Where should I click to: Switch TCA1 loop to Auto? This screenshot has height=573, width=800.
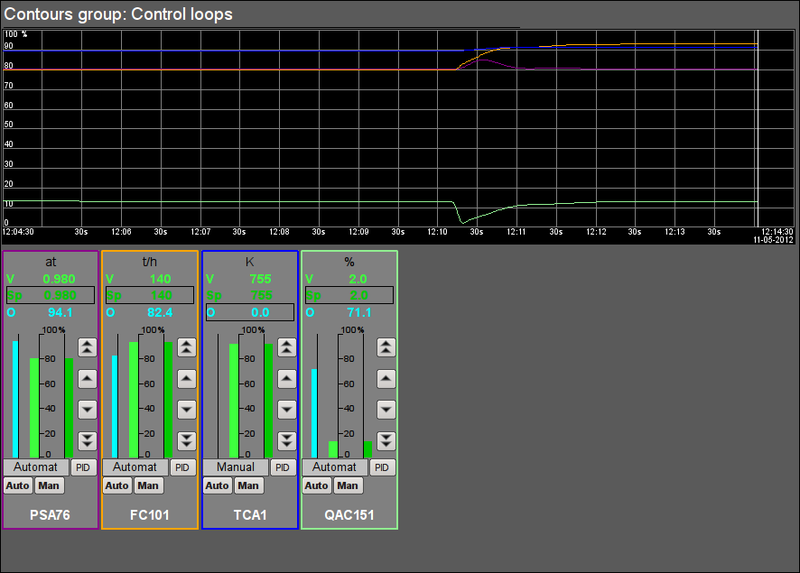(x=217, y=485)
